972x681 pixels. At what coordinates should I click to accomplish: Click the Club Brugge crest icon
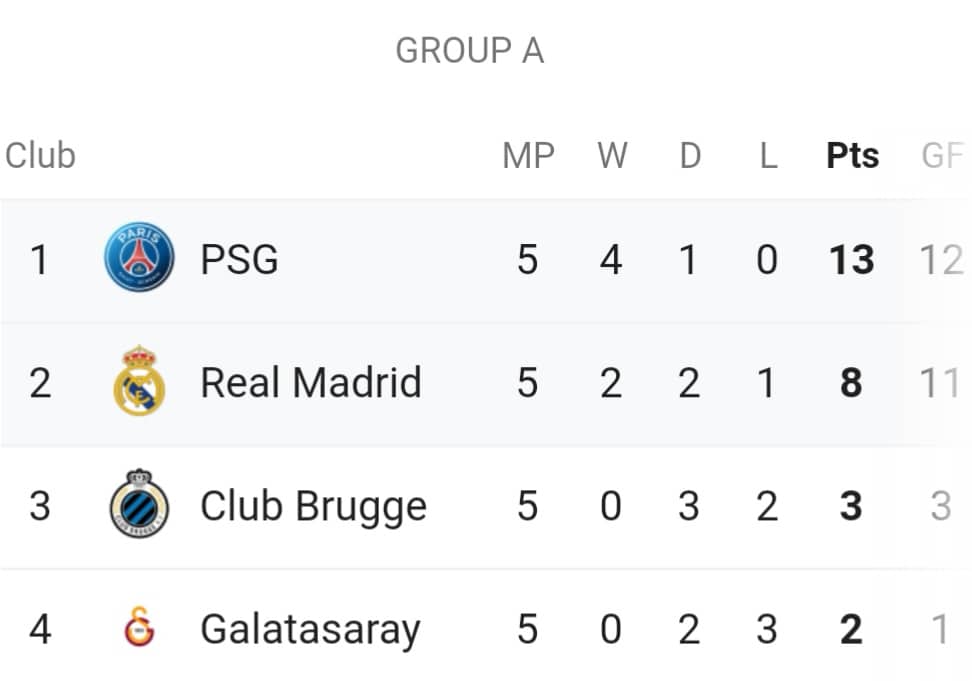(x=139, y=503)
